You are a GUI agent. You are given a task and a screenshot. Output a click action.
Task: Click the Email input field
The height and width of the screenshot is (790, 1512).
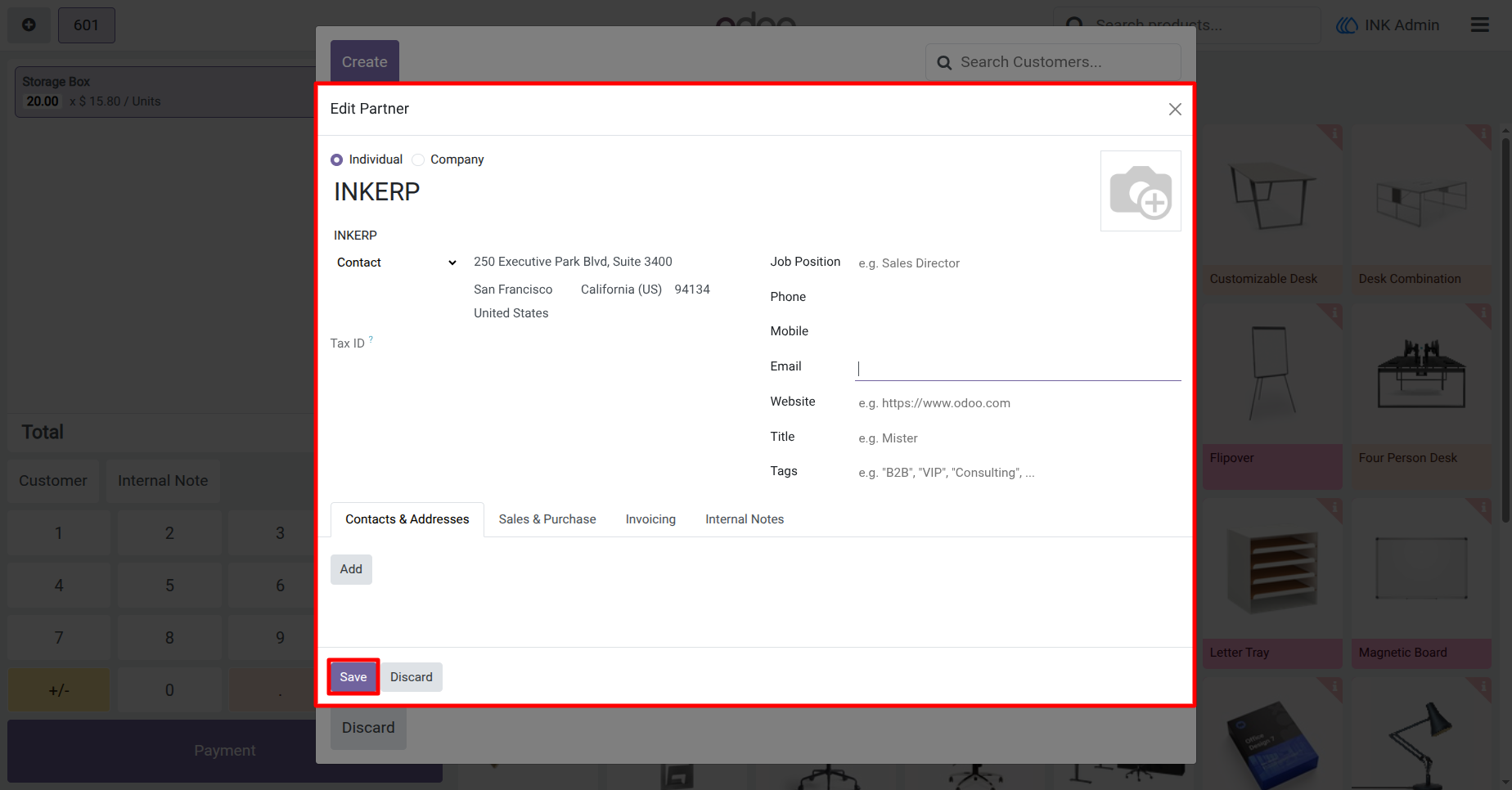[x=1019, y=368]
